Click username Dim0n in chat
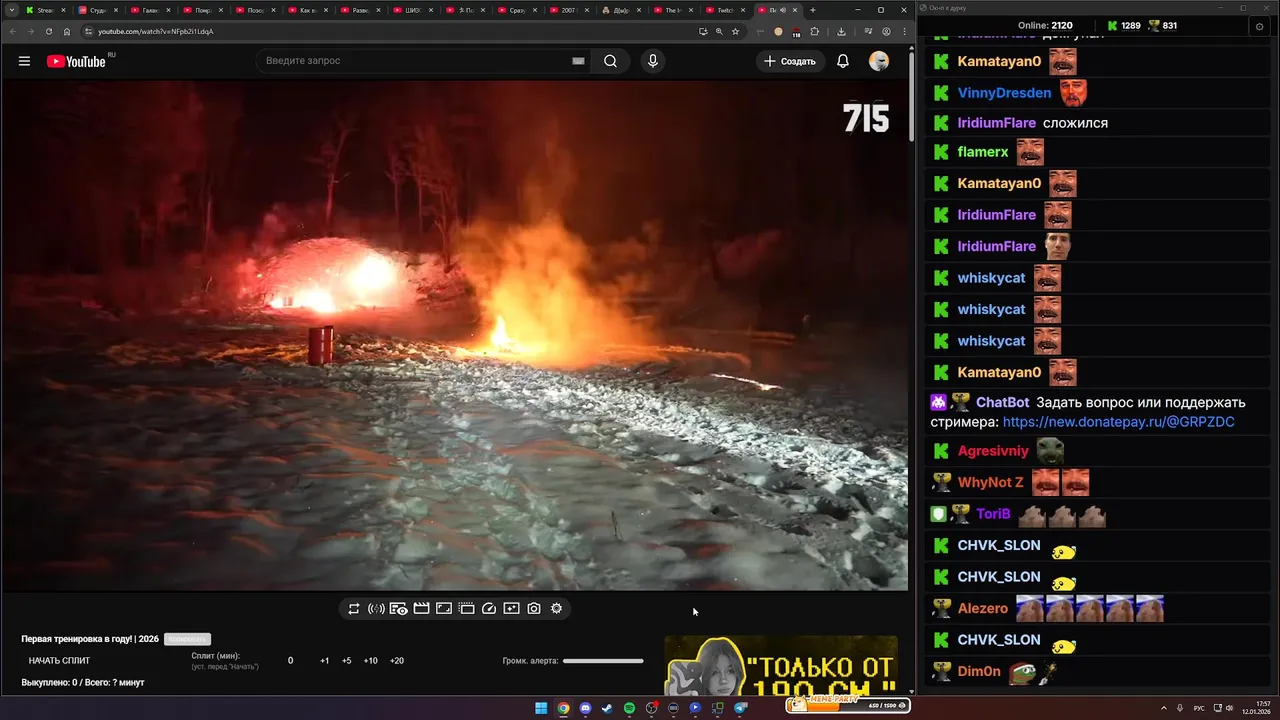 [x=979, y=671]
